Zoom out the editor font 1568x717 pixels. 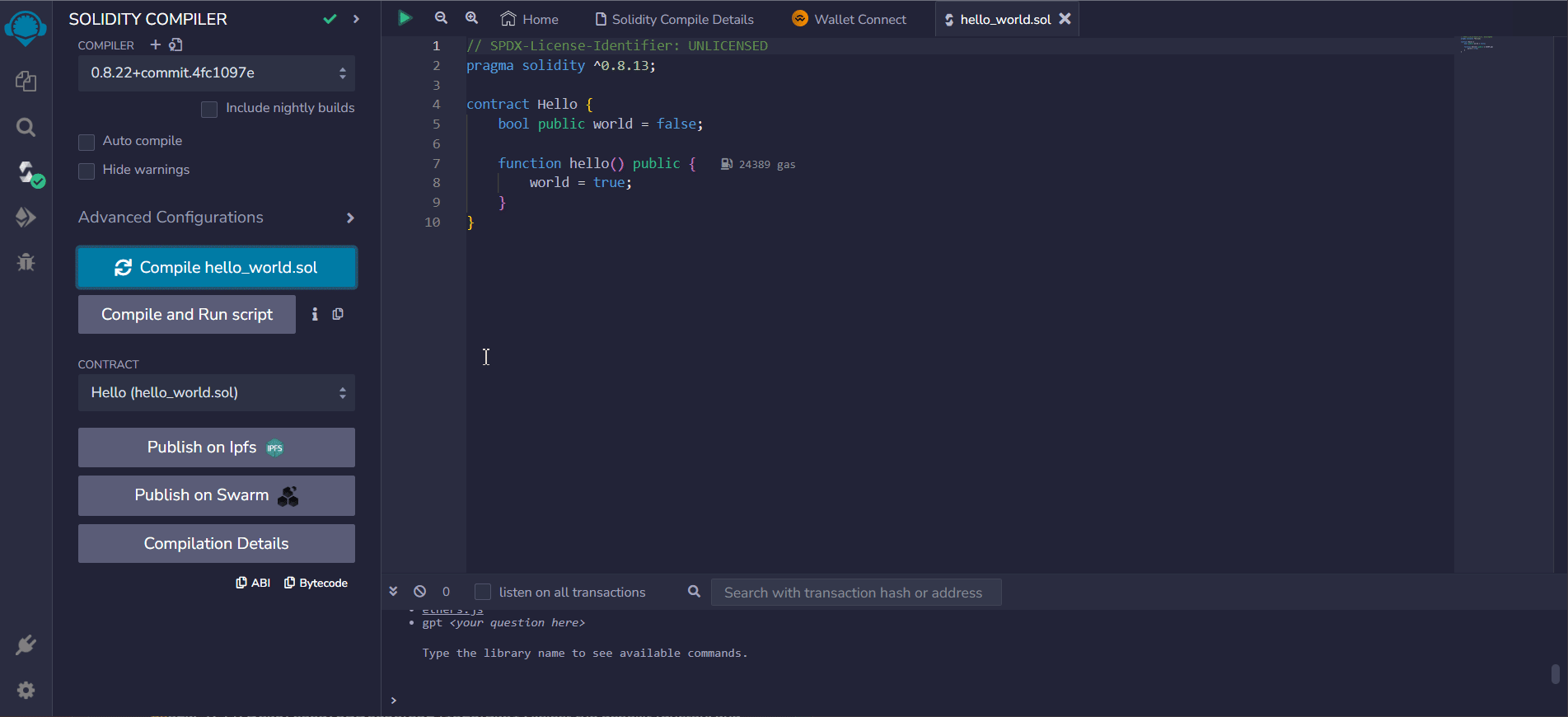click(441, 18)
